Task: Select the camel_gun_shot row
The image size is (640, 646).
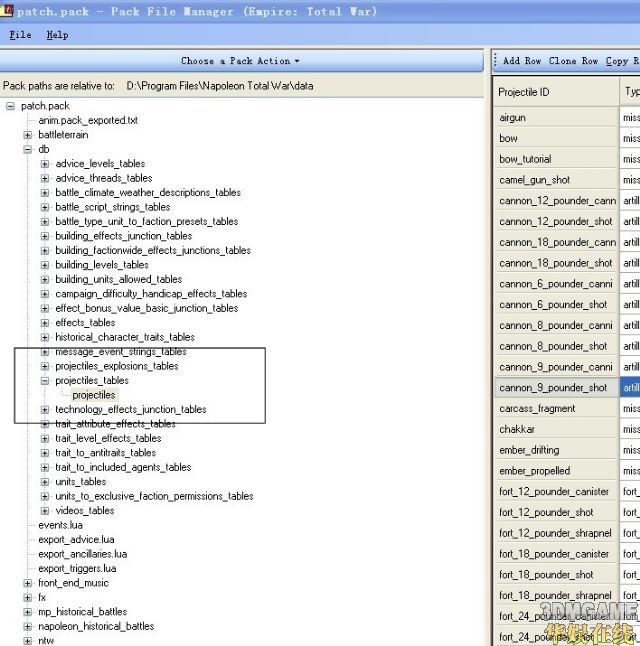Action: (x=556, y=180)
